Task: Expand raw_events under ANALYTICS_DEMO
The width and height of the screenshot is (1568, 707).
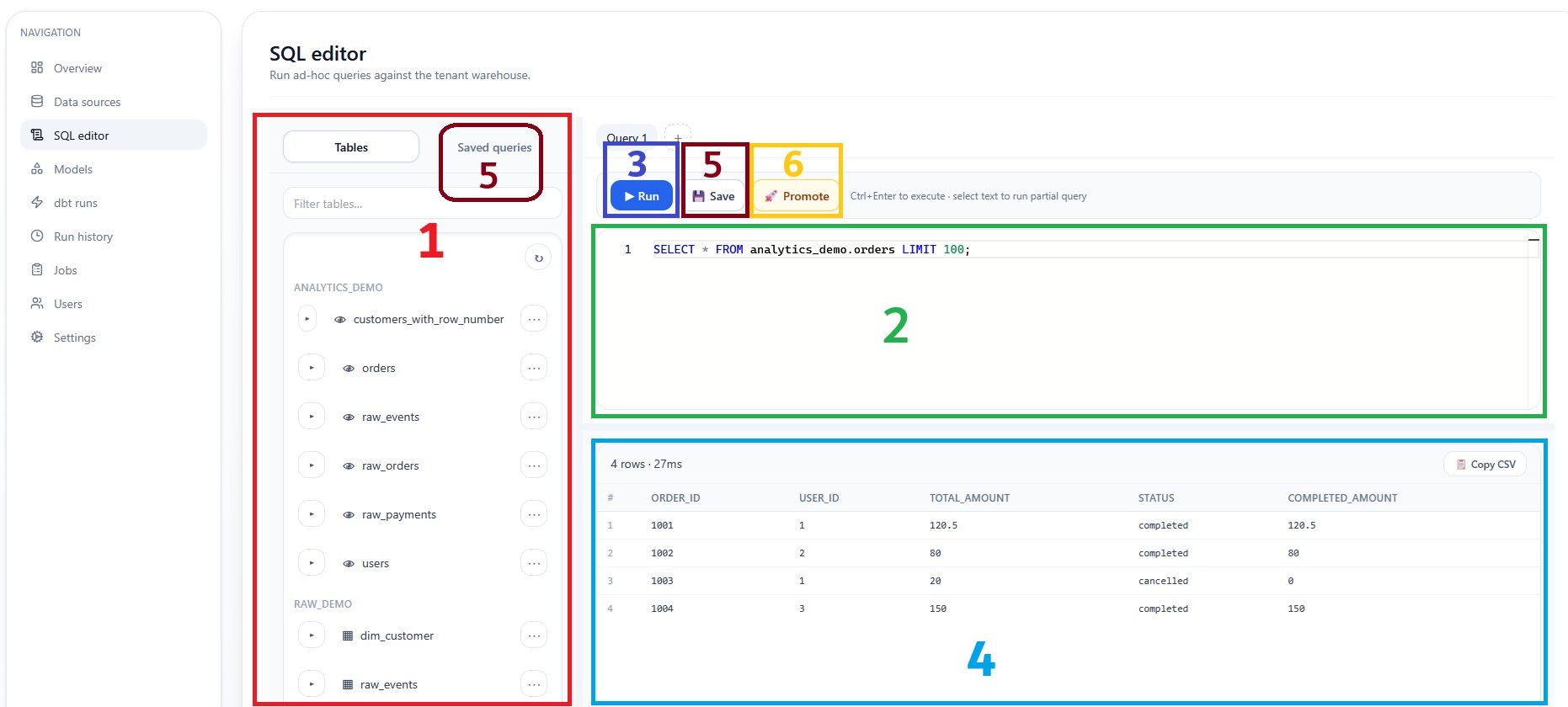Action: (x=312, y=417)
